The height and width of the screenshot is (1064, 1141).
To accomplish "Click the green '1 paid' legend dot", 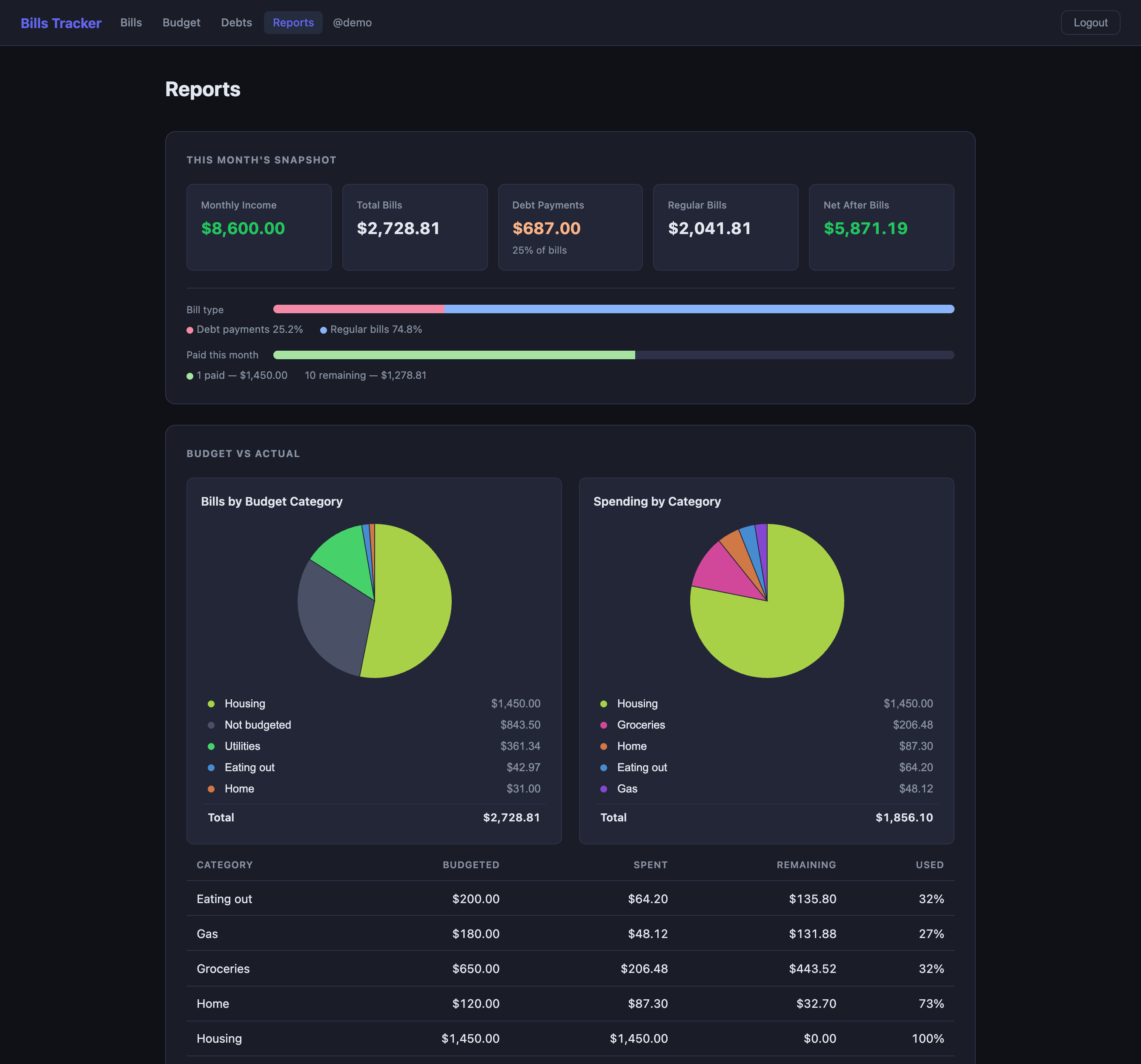I will [190, 376].
